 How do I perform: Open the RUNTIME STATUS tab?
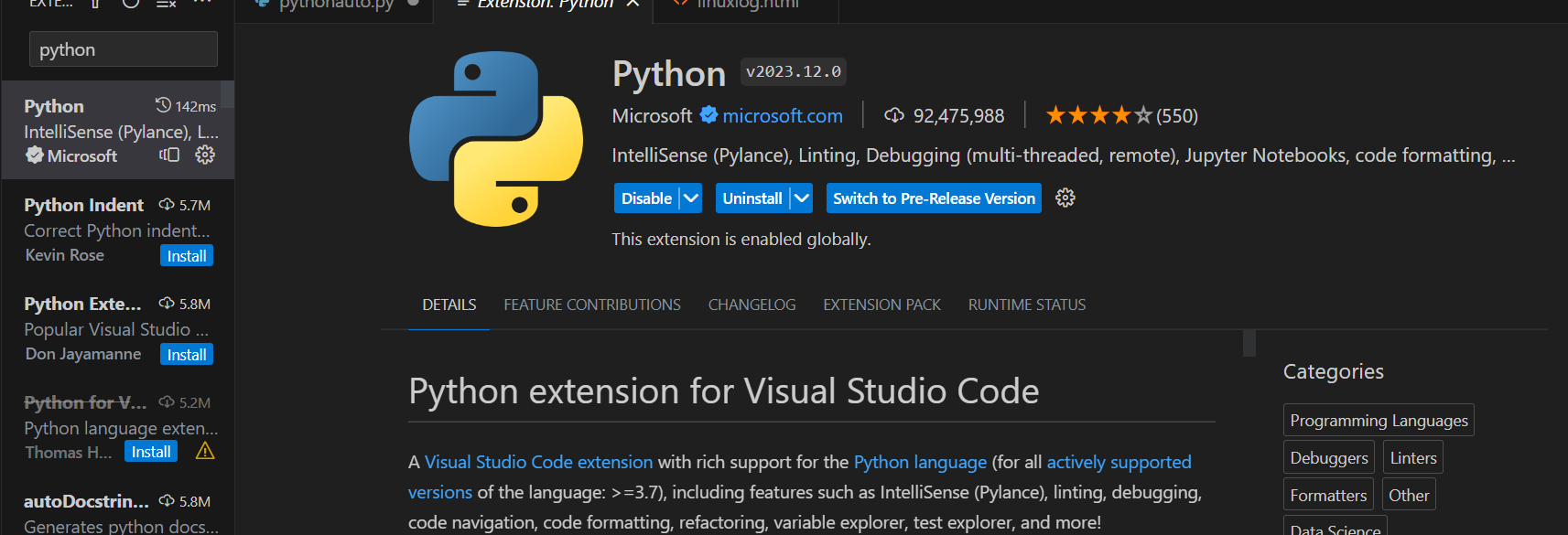click(x=1027, y=305)
